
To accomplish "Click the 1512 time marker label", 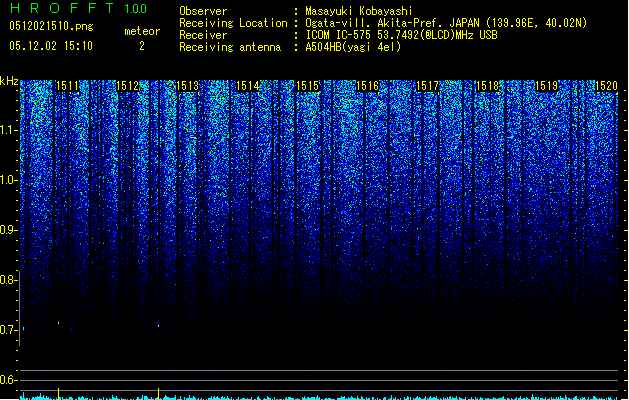I will coord(127,86).
